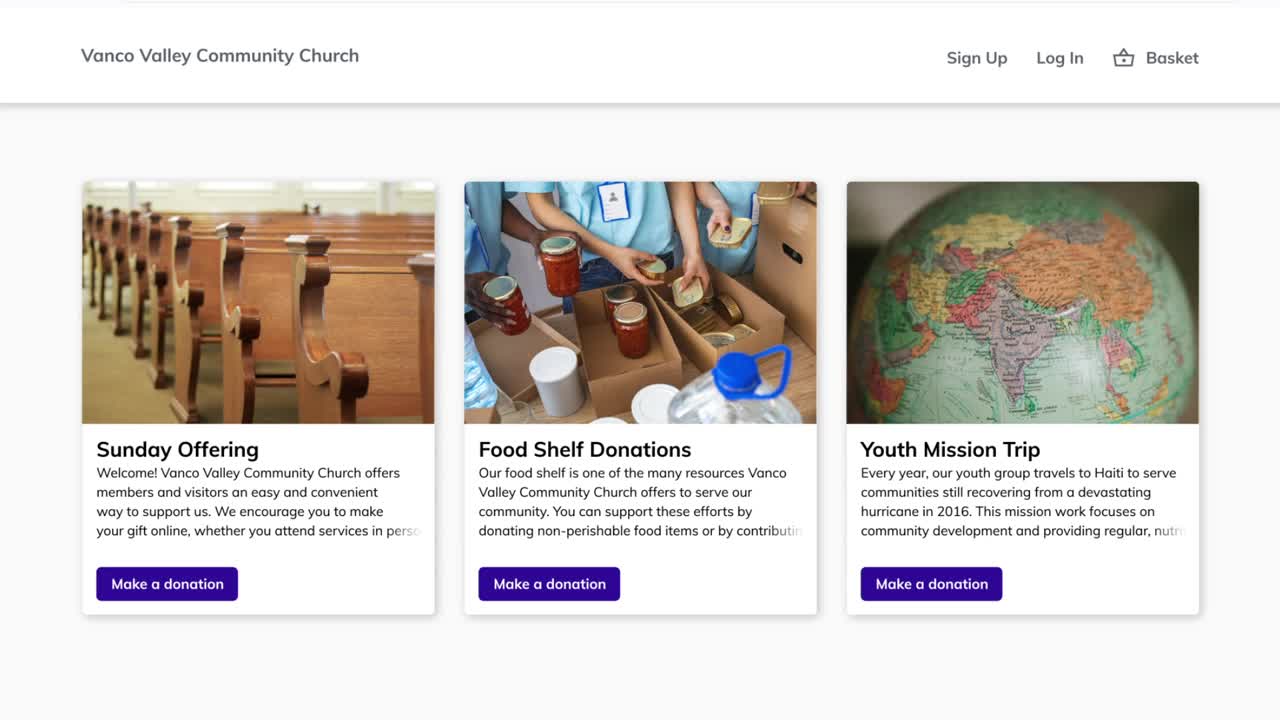1280x720 pixels.
Task: Select the Sunday Offering card panel
Action: coord(258,396)
